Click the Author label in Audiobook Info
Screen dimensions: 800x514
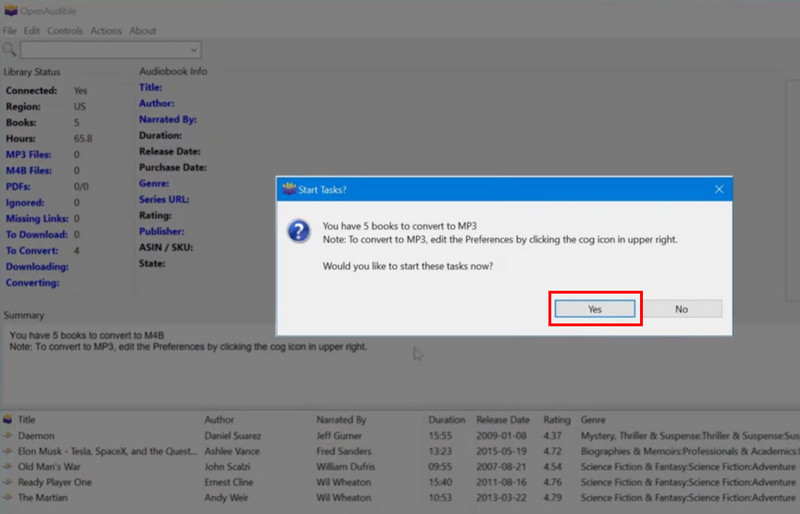[157, 103]
